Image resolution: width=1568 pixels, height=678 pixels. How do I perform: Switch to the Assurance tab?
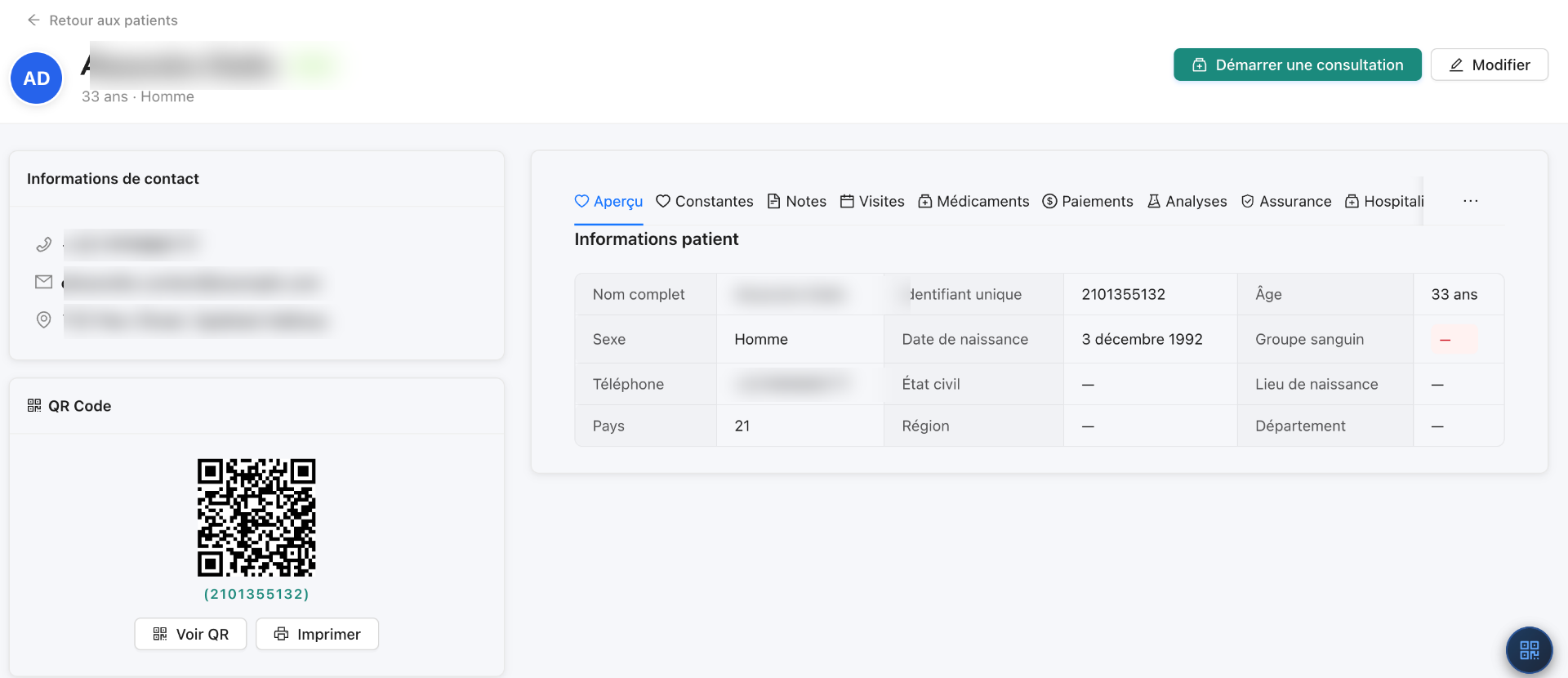pyautogui.click(x=1286, y=201)
